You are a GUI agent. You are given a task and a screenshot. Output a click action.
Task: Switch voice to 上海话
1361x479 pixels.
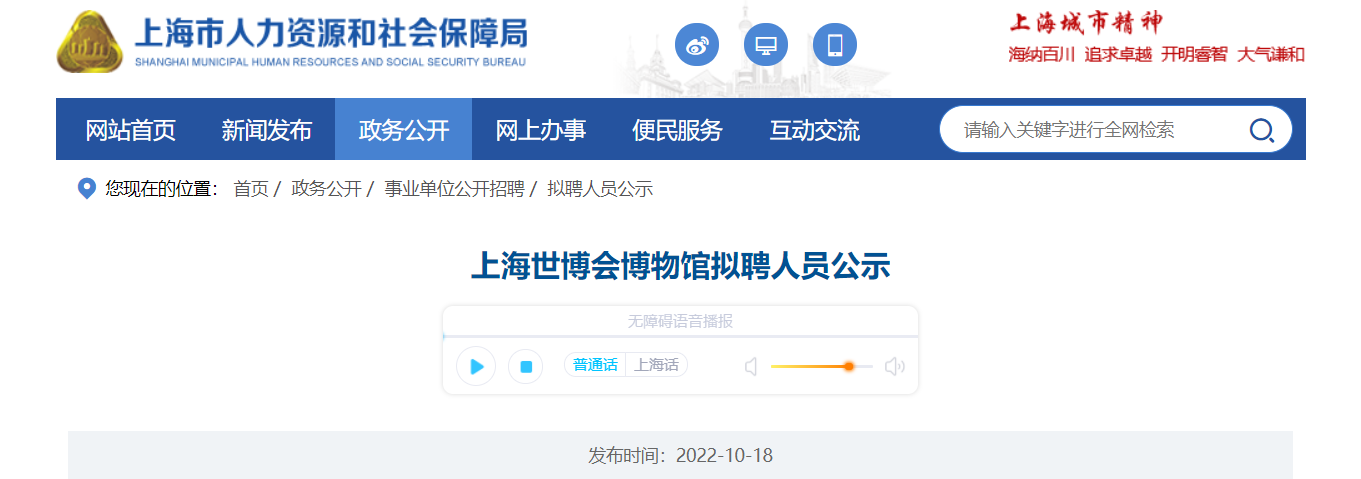point(656,365)
